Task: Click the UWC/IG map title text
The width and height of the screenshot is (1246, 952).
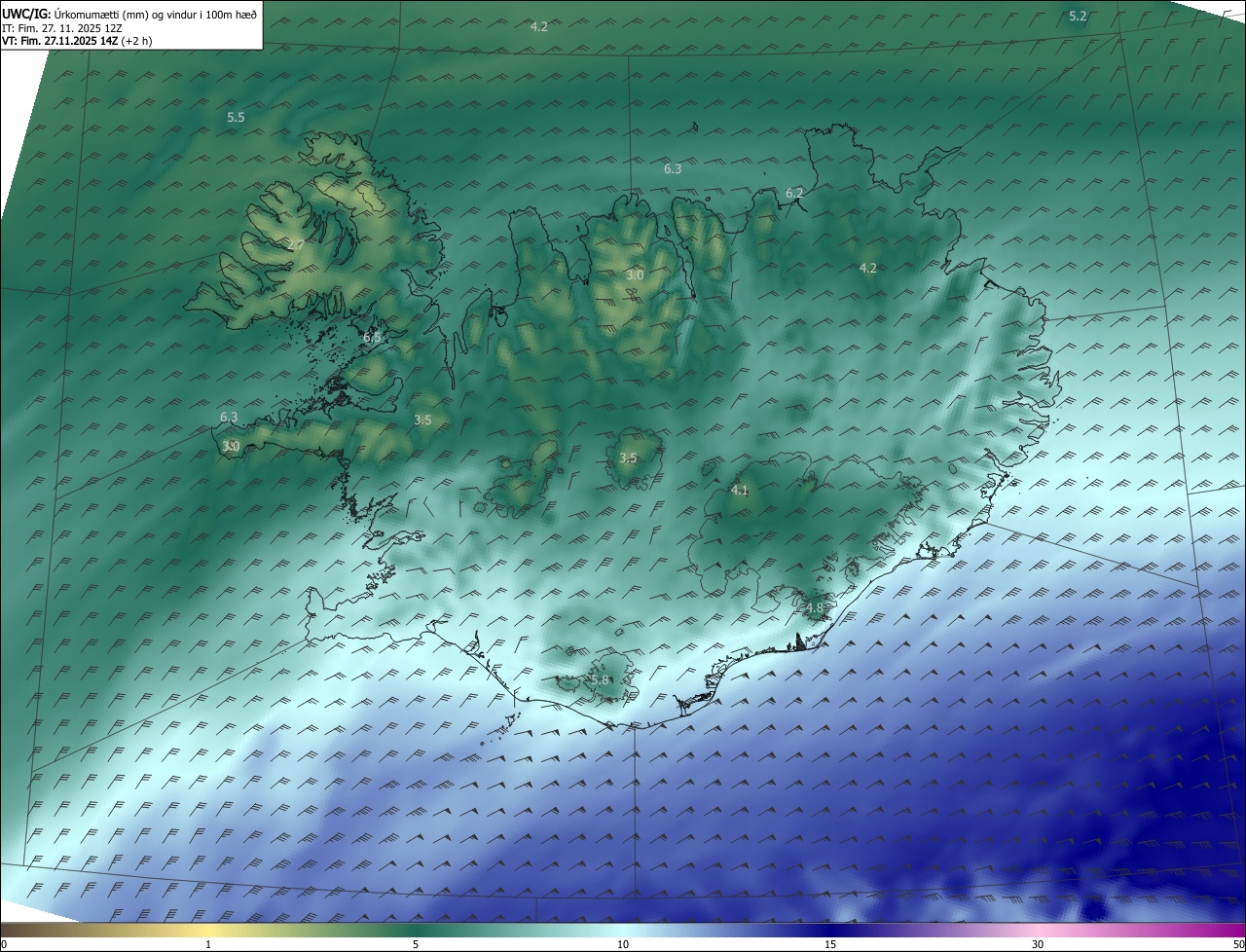Action: coord(26,15)
